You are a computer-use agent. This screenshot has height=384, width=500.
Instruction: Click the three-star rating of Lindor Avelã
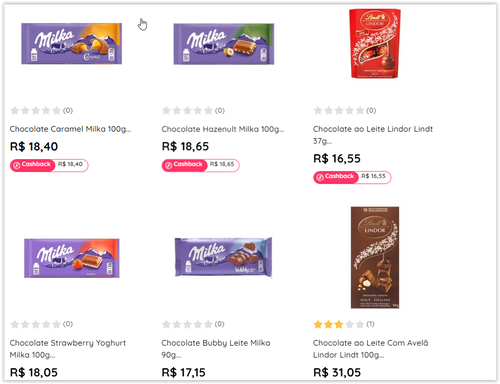pos(339,324)
